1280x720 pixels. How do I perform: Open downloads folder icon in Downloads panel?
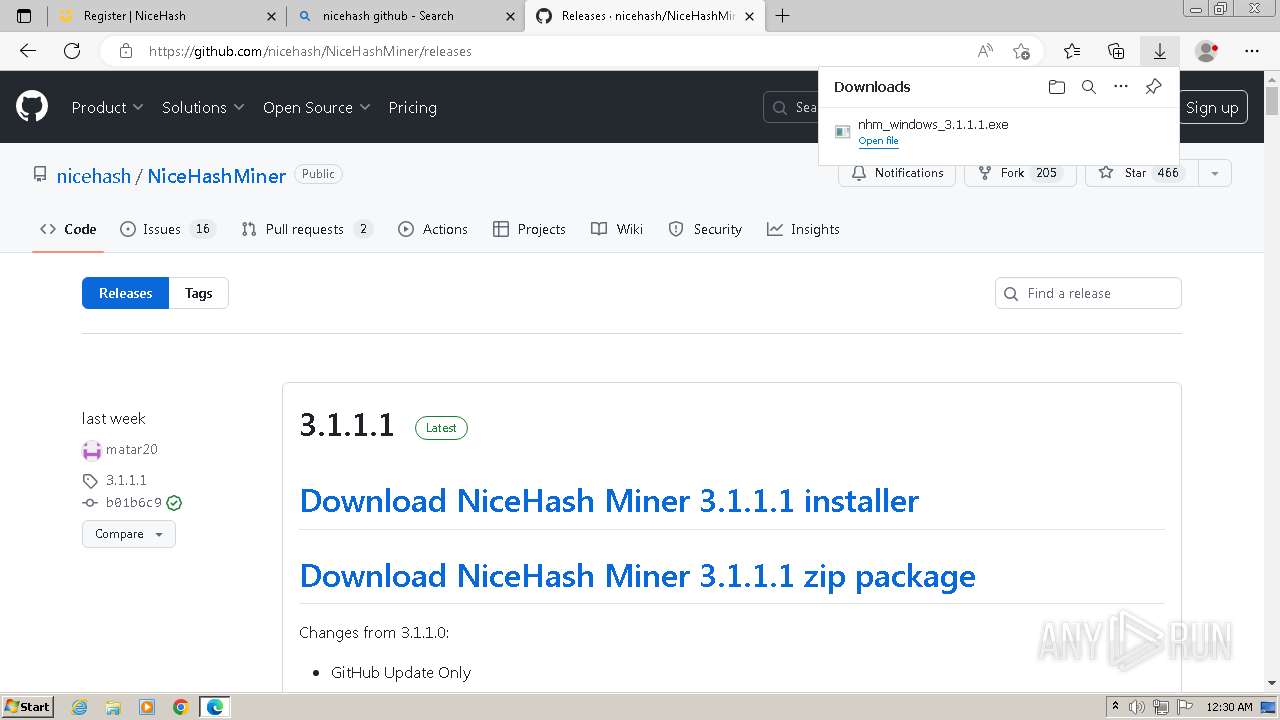(1057, 87)
